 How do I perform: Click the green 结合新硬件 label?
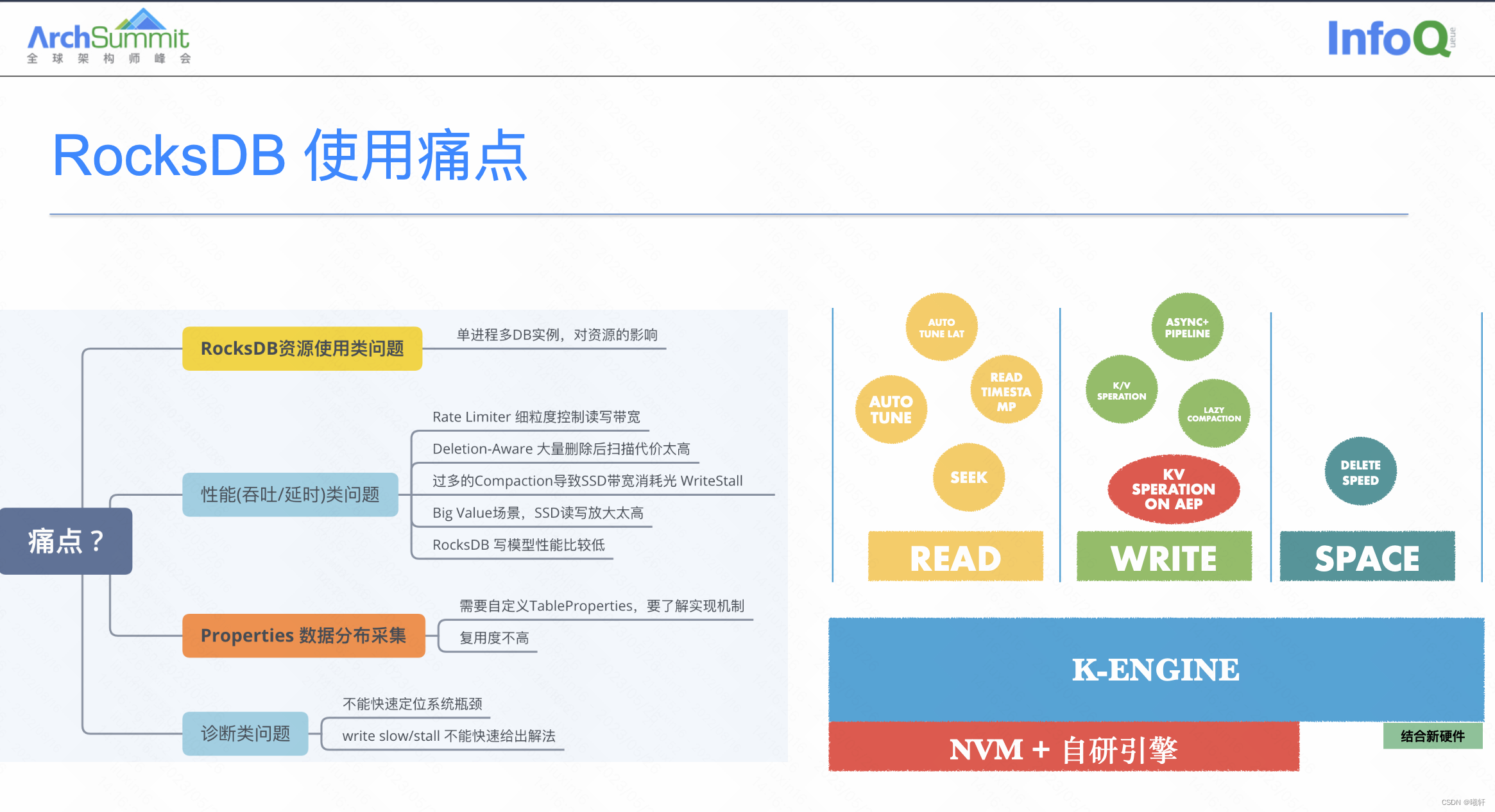coord(1433,736)
